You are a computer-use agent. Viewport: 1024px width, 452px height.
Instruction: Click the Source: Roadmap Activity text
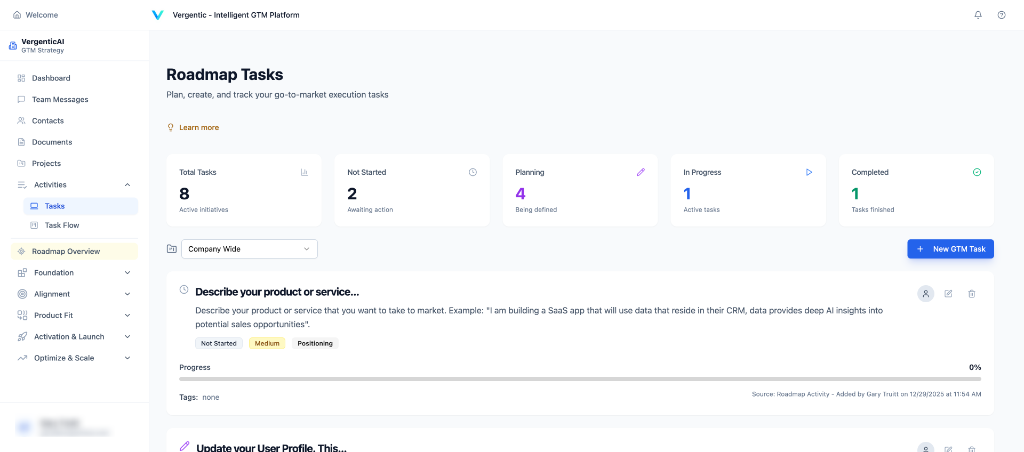pyautogui.click(x=867, y=394)
